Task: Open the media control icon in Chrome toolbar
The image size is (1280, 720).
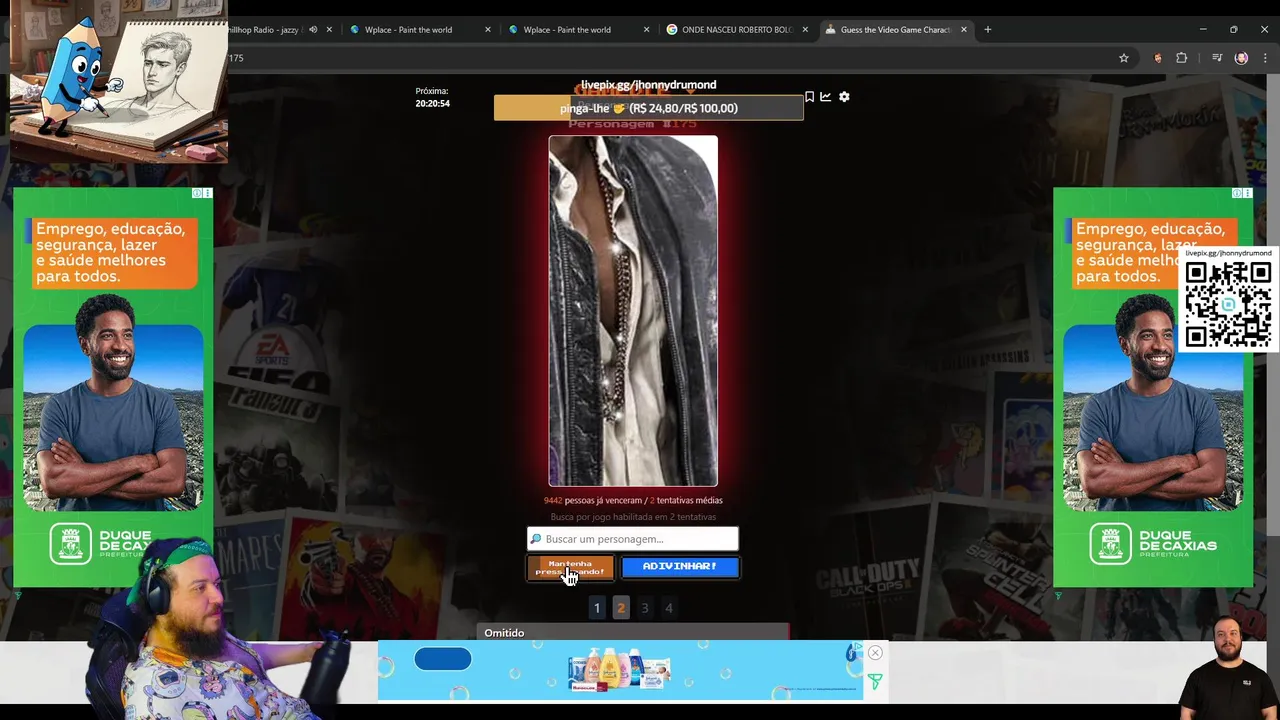Action: (1217, 58)
